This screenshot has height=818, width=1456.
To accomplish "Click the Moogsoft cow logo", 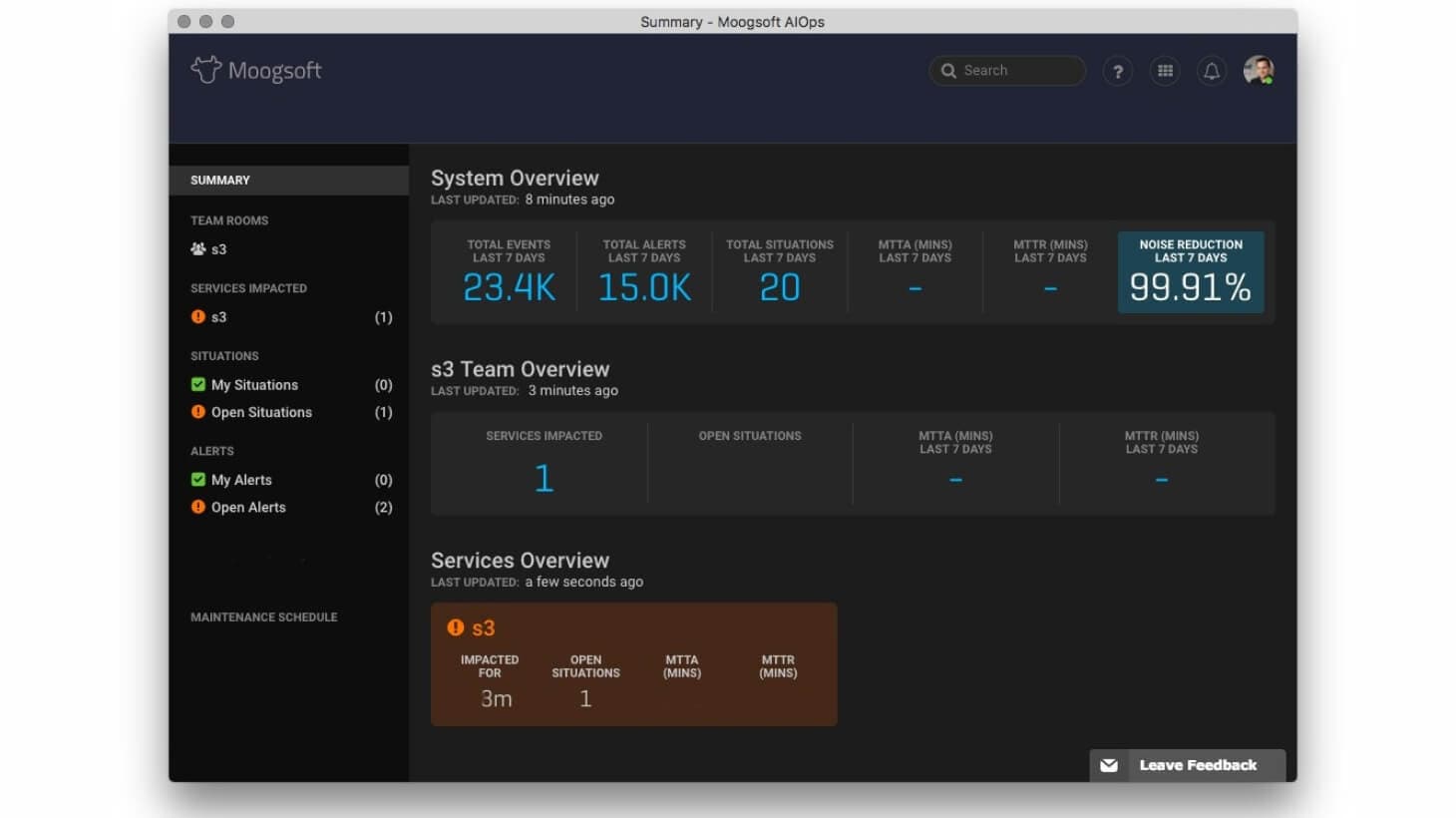I will (x=205, y=69).
